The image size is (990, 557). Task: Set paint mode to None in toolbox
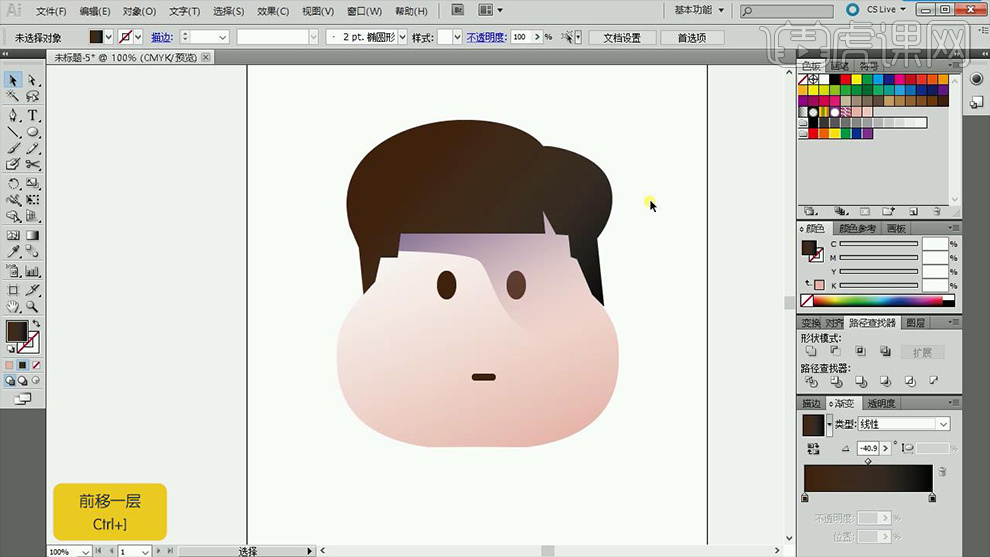[36, 366]
